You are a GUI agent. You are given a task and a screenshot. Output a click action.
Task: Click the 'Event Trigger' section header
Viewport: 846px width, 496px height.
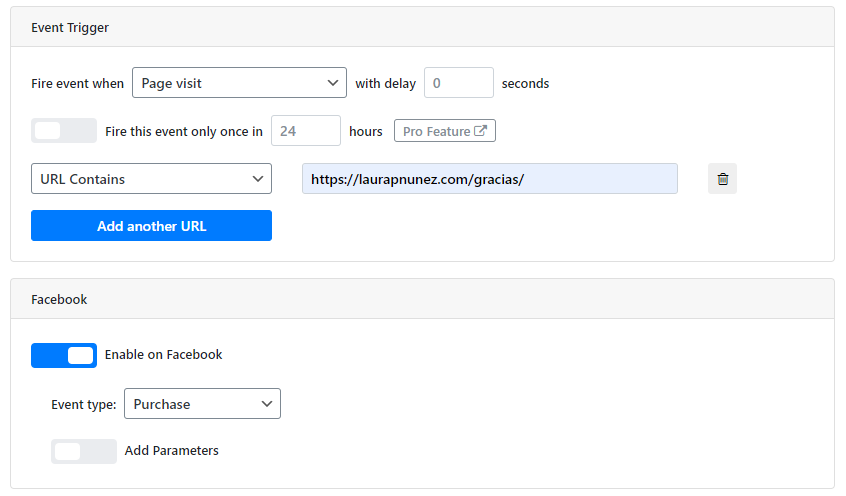click(x=70, y=28)
